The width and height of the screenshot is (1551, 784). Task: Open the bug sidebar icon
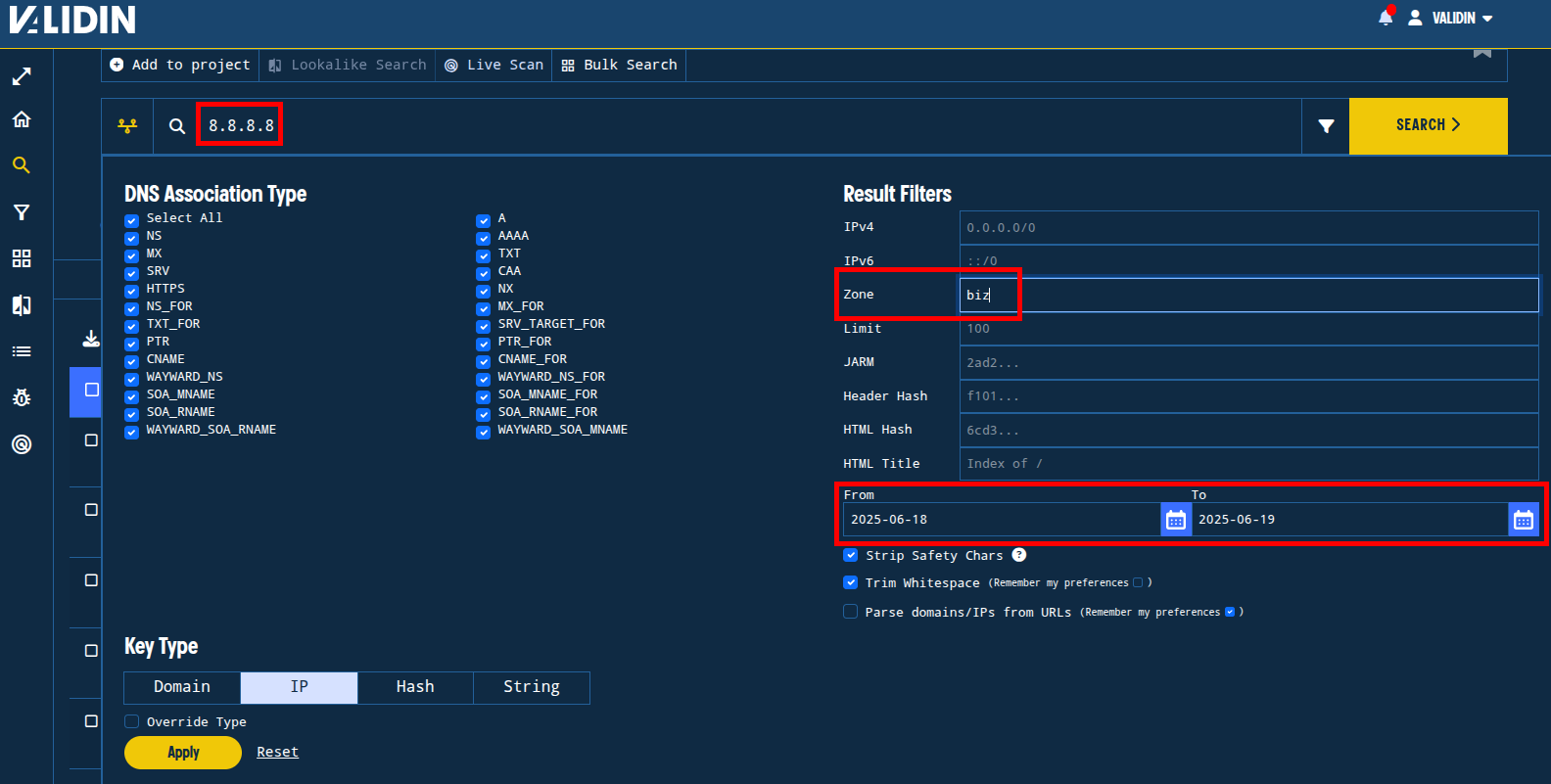22,397
